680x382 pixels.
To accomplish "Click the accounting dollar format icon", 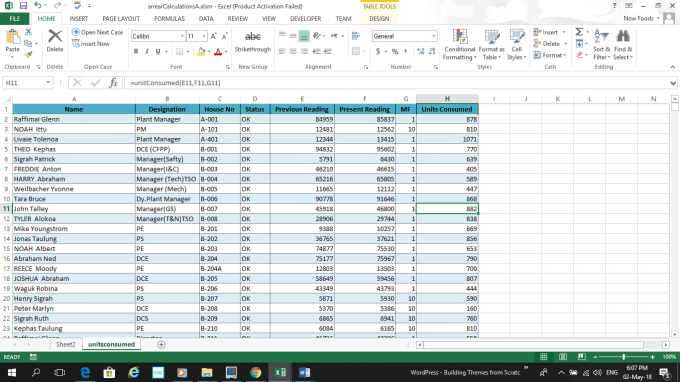I will tap(378, 52).
